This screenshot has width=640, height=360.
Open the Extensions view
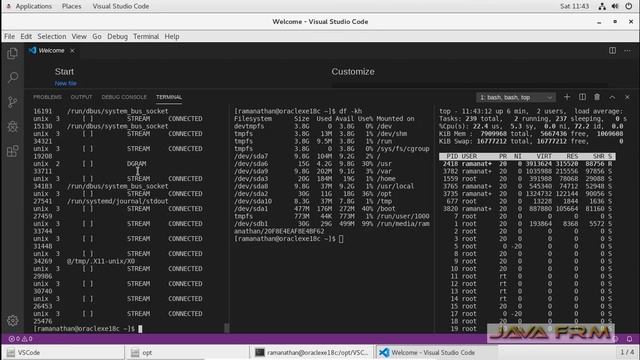click(13, 151)
